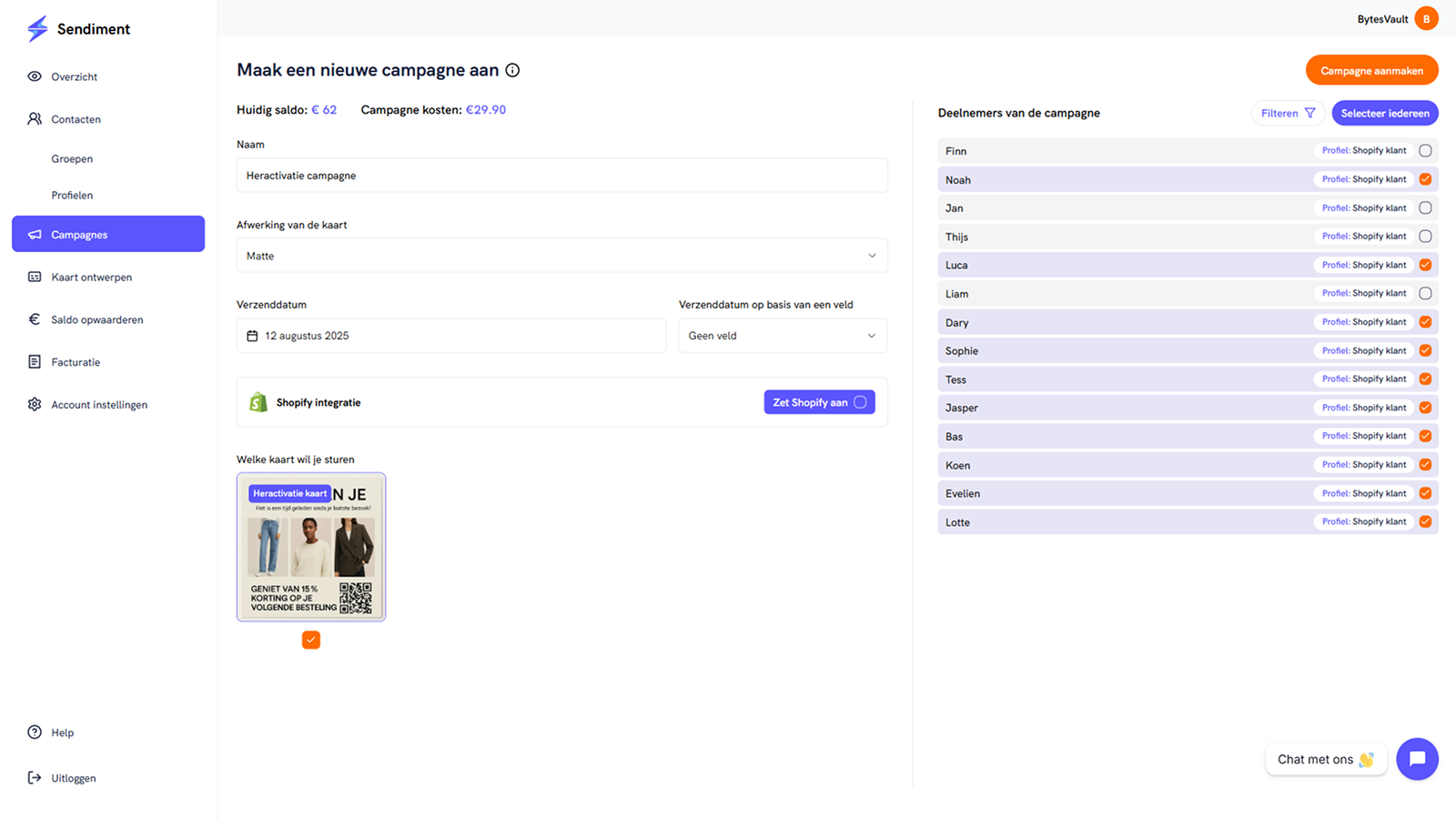Open the chat bubble widget
Viewport: 1456px width, 819px height.
[x=1417, y=759]
